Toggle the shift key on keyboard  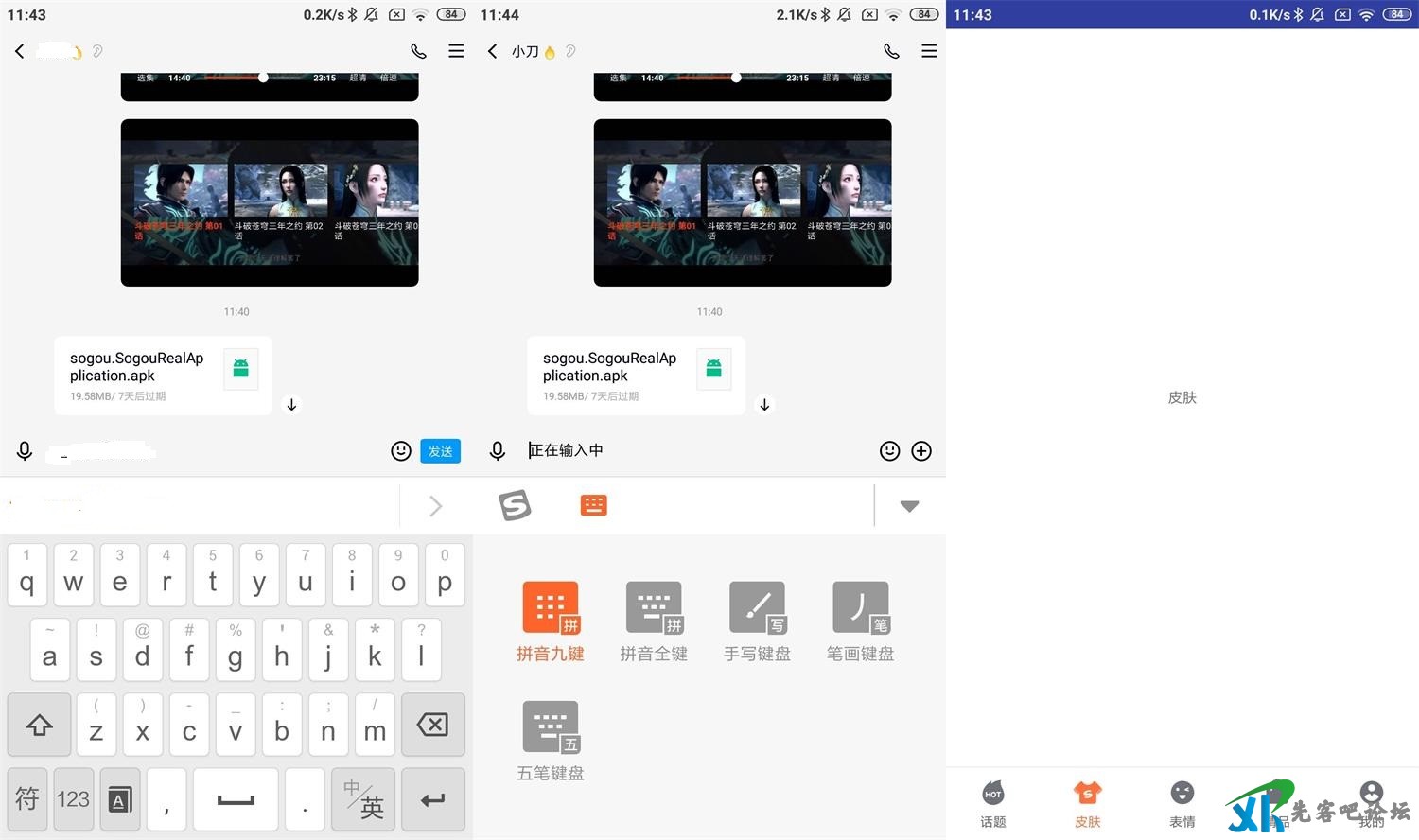(39, 726)
